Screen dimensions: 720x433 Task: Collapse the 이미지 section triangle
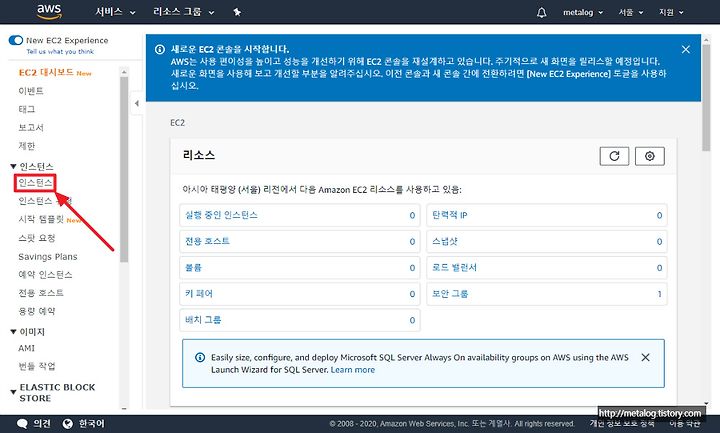point(13,332)
